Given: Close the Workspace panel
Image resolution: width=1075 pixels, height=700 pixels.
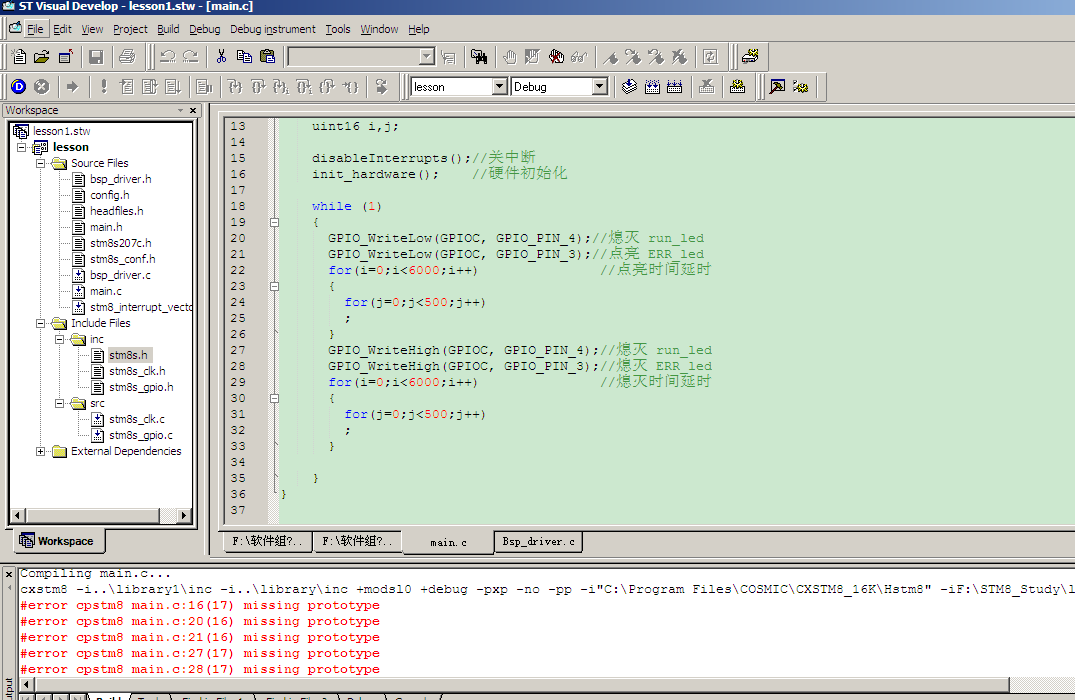Looking at the screenshot, I should (x=193, y=110).
